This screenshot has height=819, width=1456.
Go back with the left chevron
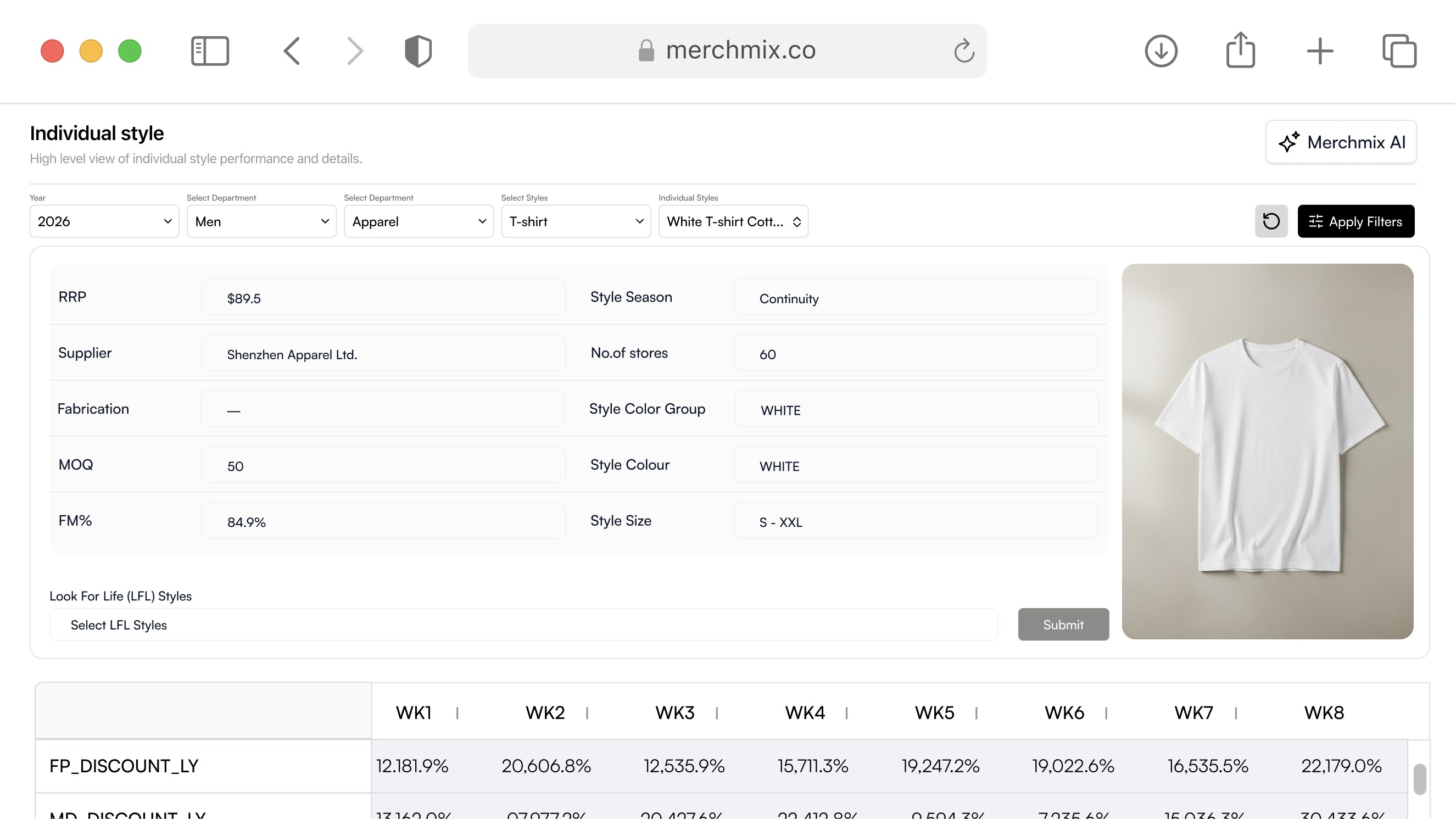[x=292, y=51]
